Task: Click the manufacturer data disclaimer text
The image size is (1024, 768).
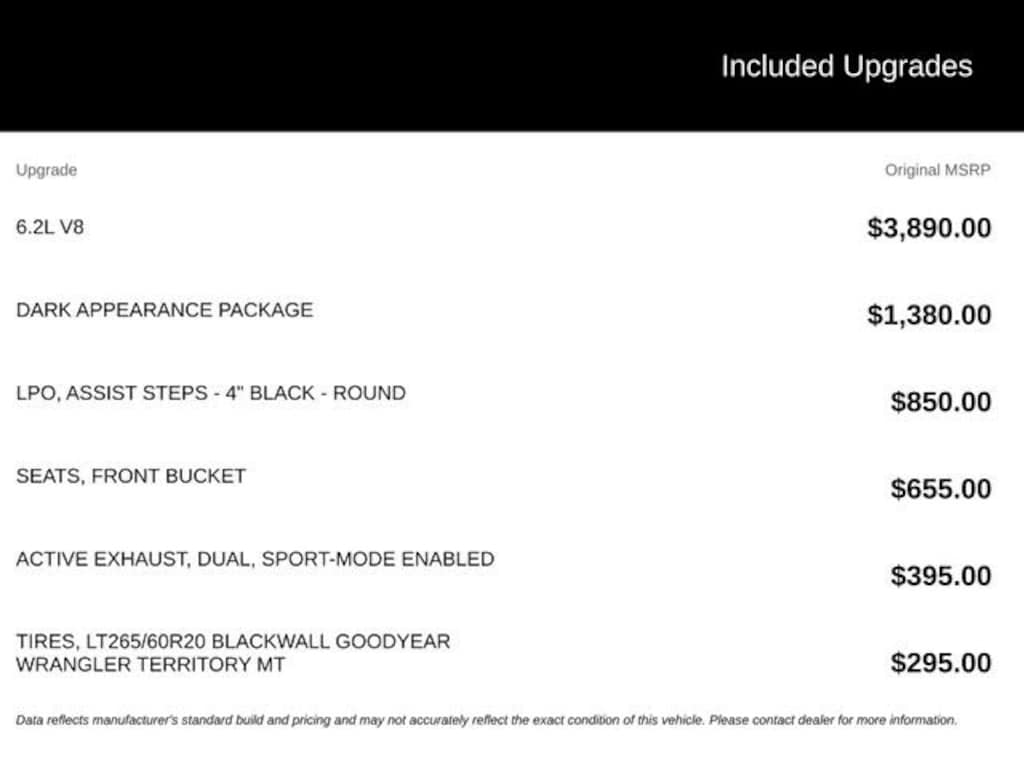Action: coord(487,720)
